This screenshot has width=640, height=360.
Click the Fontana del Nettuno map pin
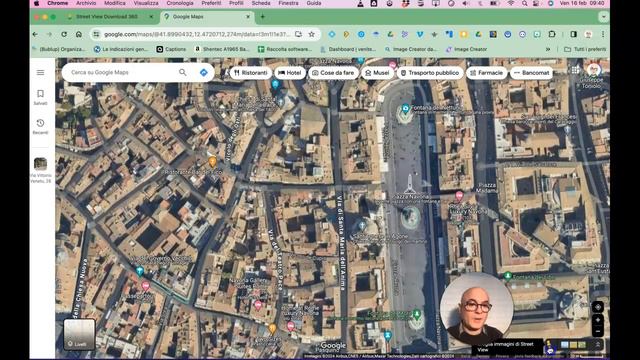point(405,109)
